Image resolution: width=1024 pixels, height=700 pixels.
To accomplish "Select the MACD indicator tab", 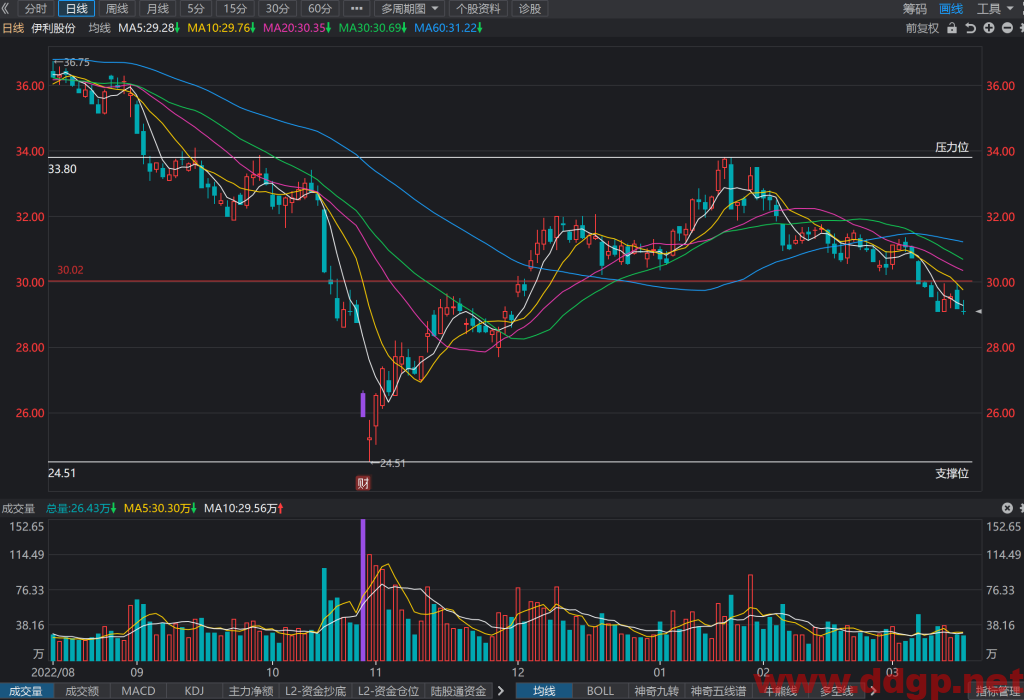I will coord(138,691).
